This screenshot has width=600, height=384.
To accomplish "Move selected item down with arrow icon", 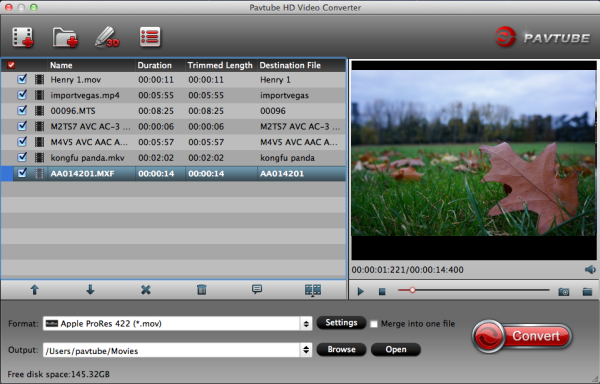I will (x=90, y=290).
